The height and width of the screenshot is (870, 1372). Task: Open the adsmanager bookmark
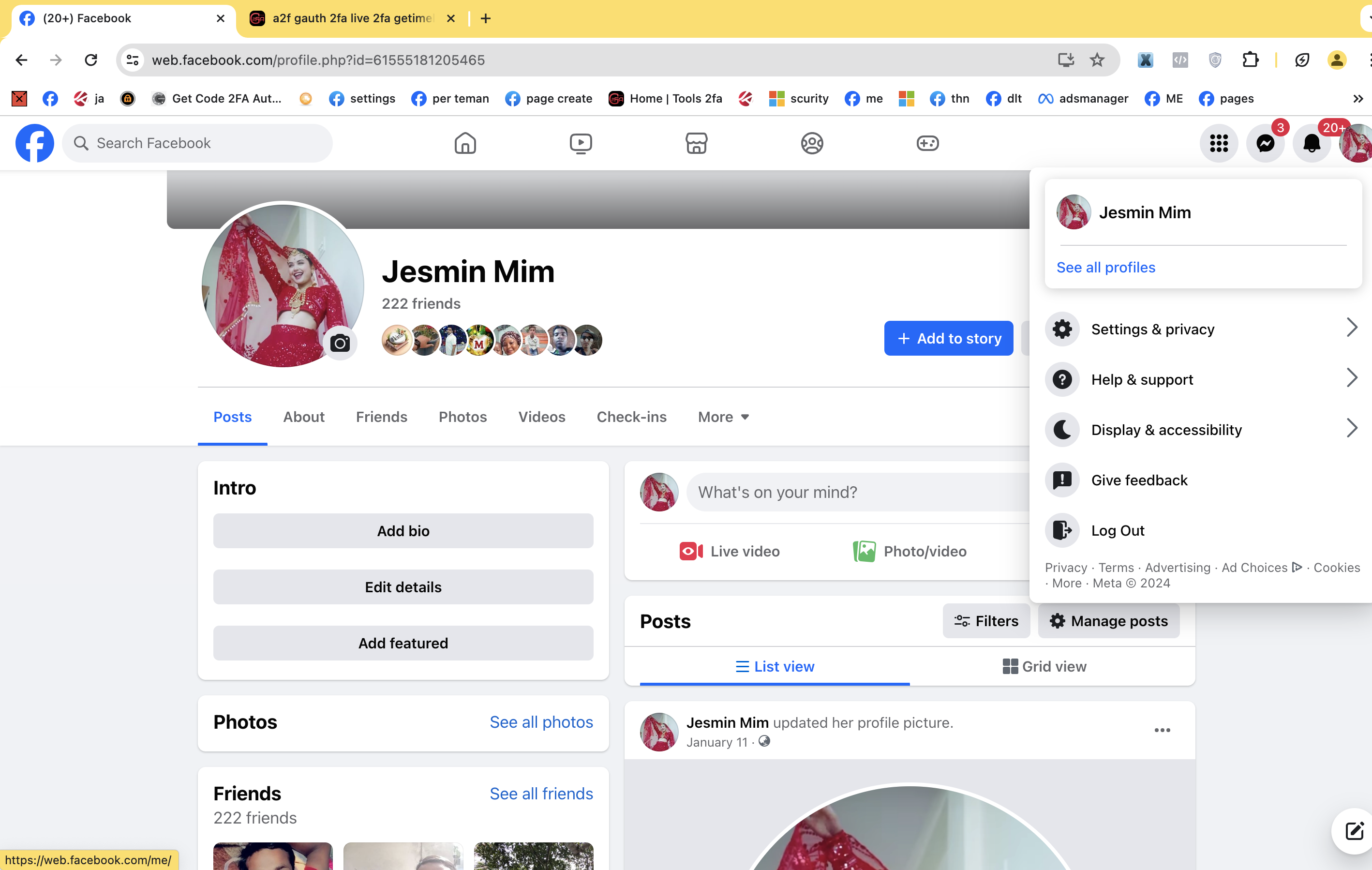(x=1083, y=99)
